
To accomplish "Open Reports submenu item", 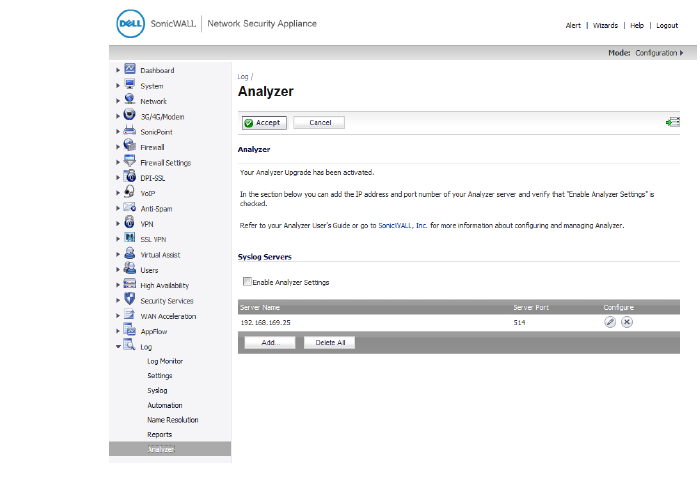I will click(x=159, y=435).
